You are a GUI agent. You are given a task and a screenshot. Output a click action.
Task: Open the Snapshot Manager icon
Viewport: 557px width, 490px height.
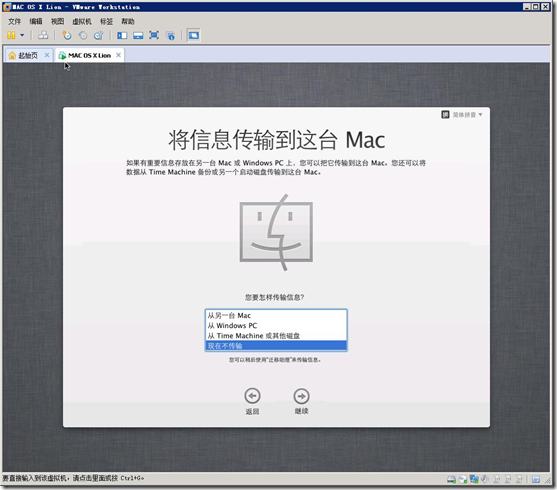point(98,35)
